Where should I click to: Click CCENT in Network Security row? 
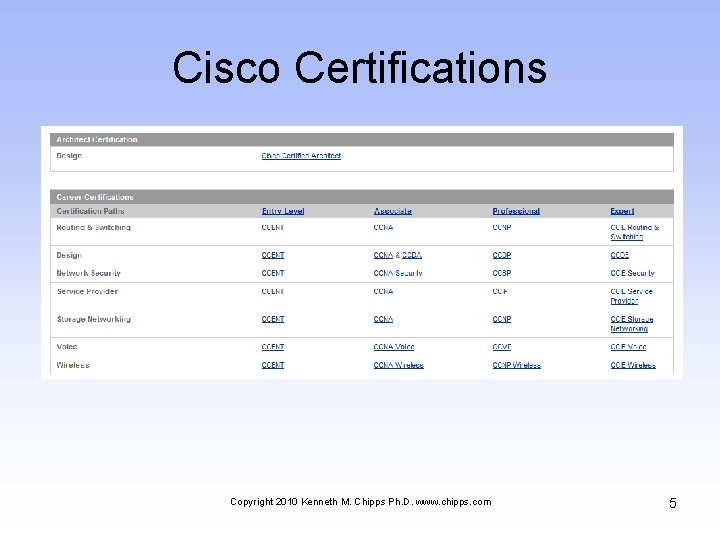click(x=273, y=273)
